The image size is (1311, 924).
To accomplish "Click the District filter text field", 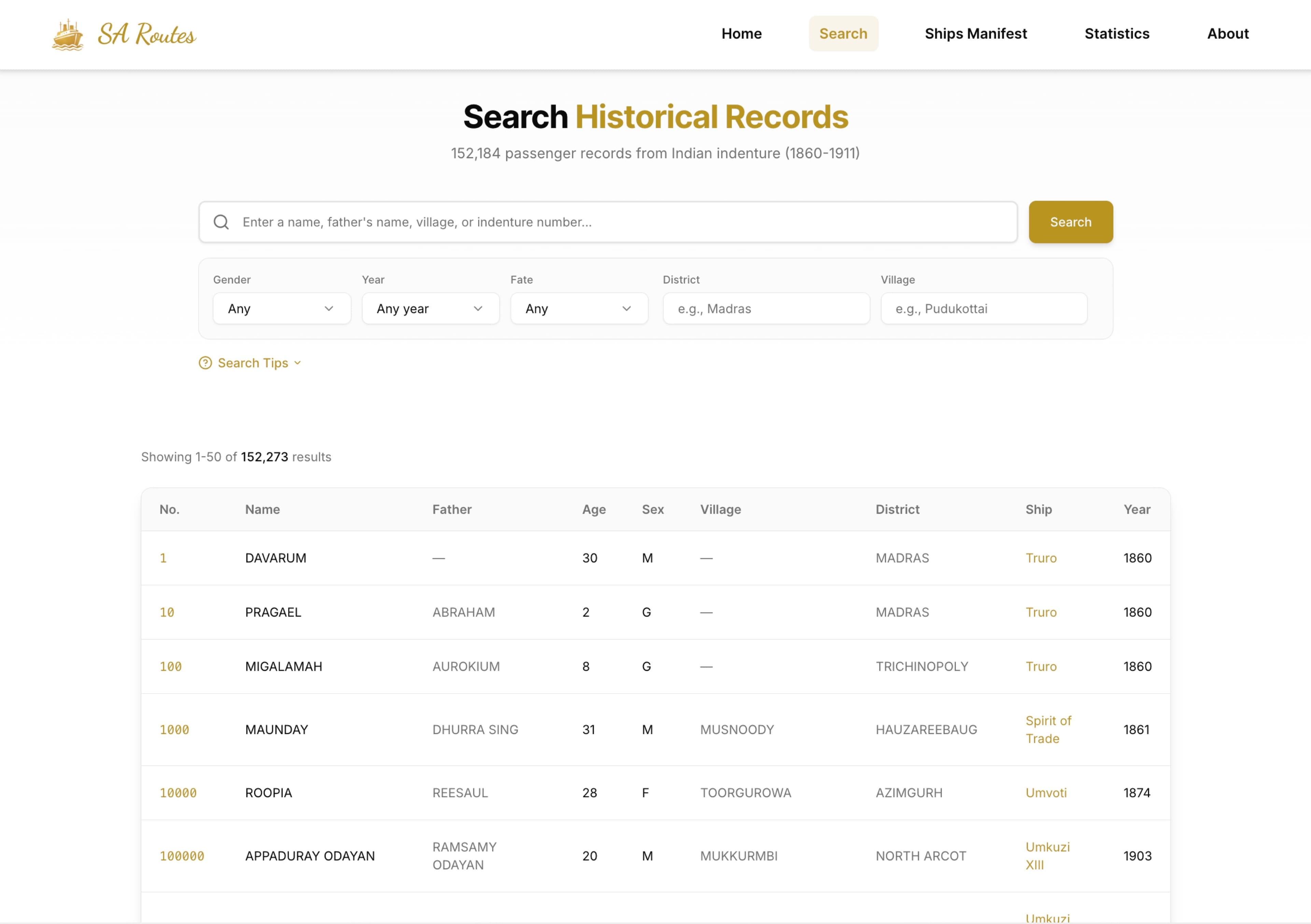I will coord(766,309).
